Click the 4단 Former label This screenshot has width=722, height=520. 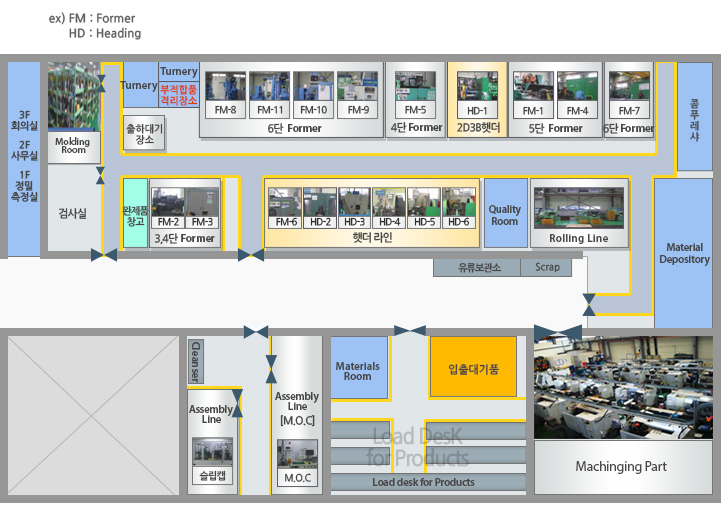416,127
